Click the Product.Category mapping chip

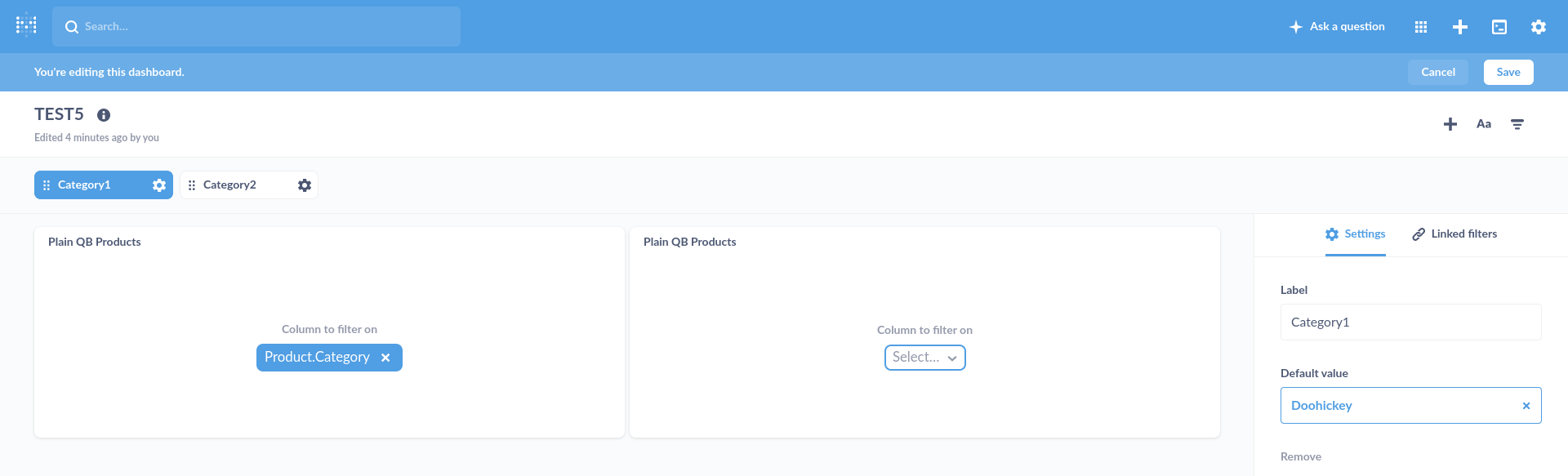329,358
